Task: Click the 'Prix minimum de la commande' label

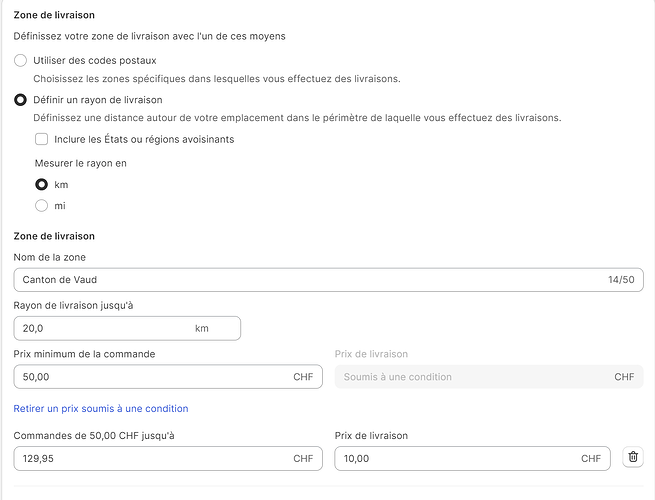Action: click(x=85, y=354)
